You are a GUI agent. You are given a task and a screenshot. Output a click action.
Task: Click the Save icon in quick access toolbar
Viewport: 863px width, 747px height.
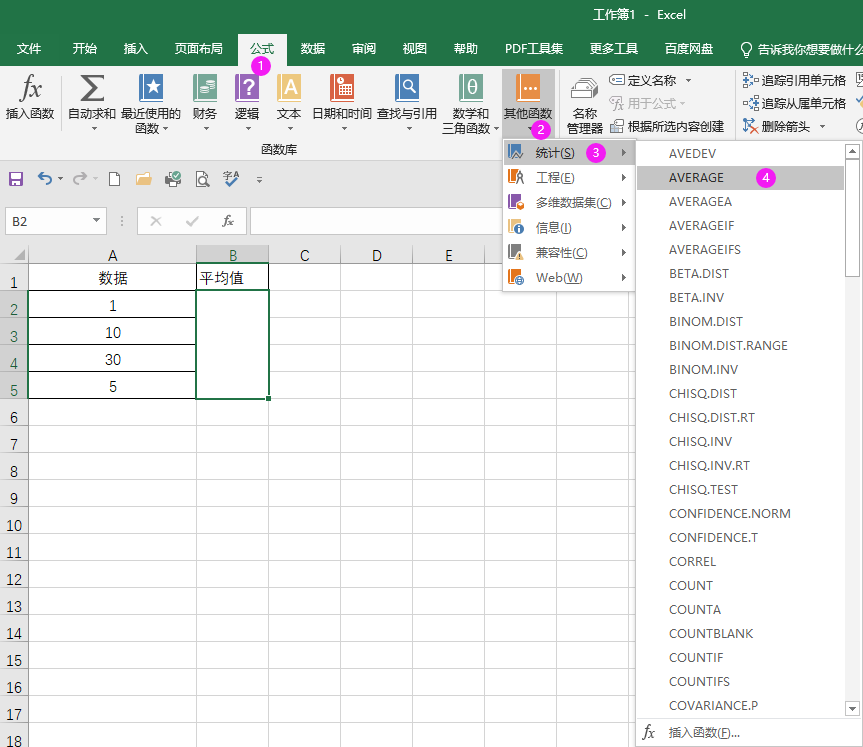[15, 179]
